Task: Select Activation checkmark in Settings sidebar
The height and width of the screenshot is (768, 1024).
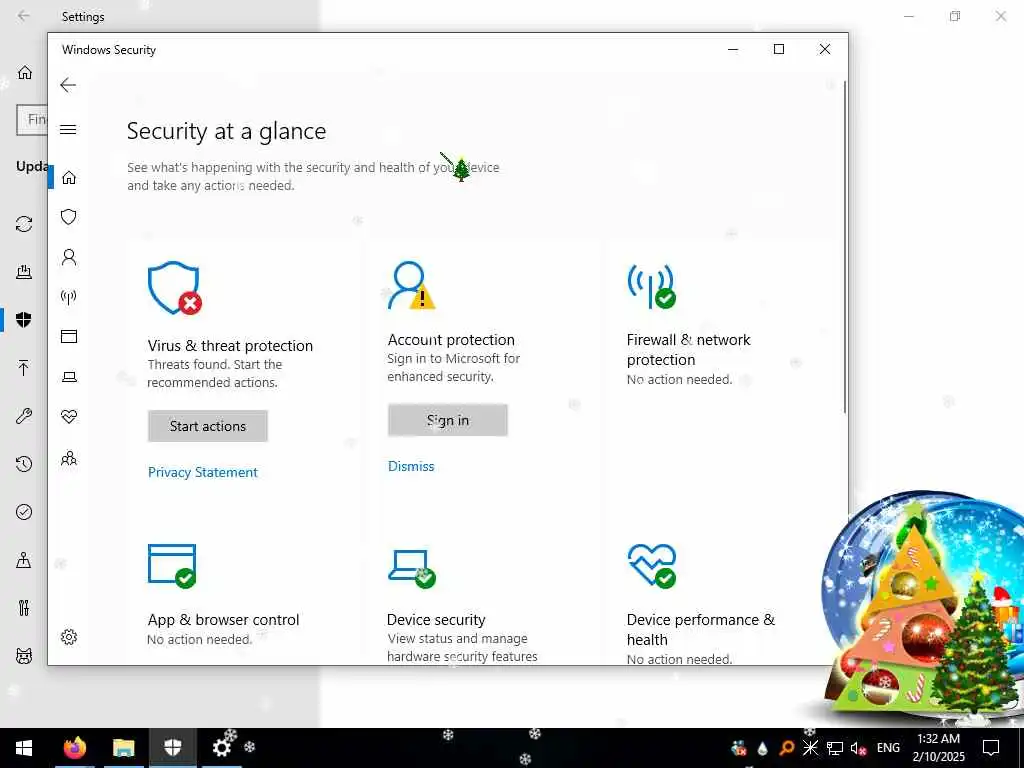Action: 24,512
